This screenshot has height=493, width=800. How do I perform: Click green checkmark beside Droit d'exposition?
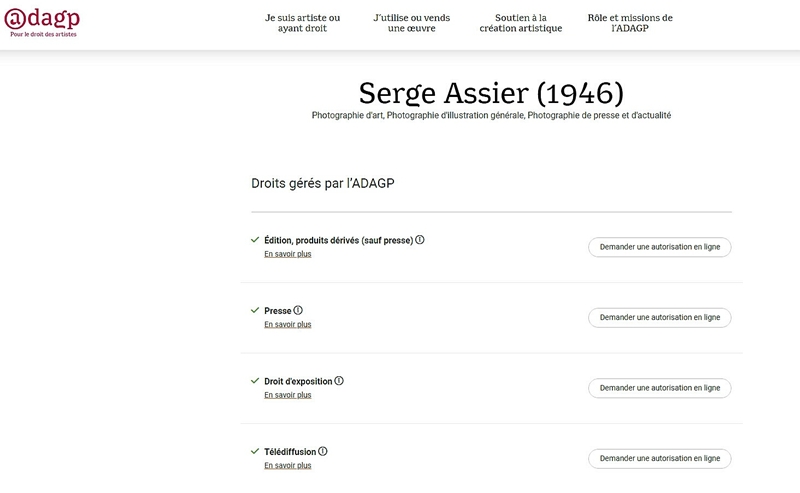[x=255, y=381]
